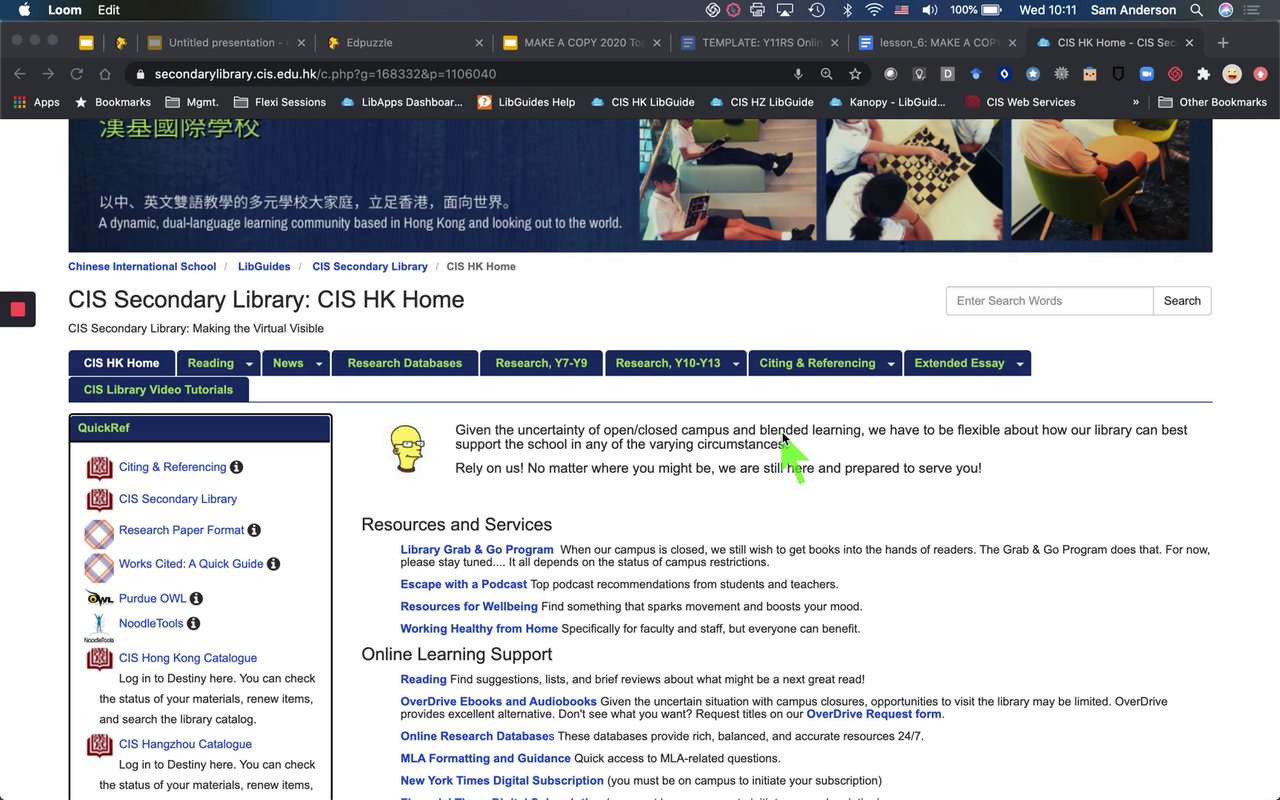Switch to the Edpuzzle browser tab
This screenshot has height=800, width=1280.
[403, 43]
